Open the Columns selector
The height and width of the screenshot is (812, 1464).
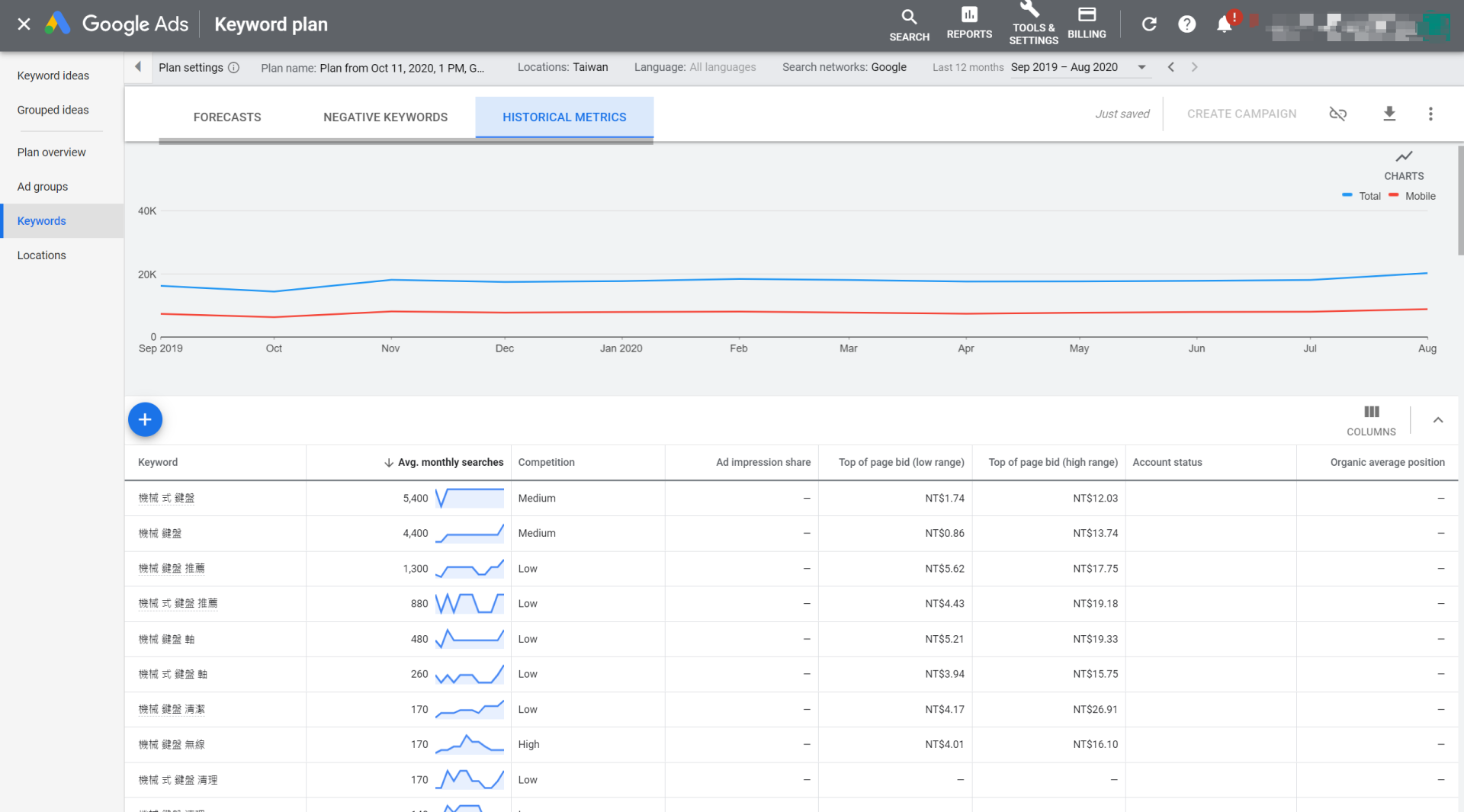click(x=1371, y=420)
